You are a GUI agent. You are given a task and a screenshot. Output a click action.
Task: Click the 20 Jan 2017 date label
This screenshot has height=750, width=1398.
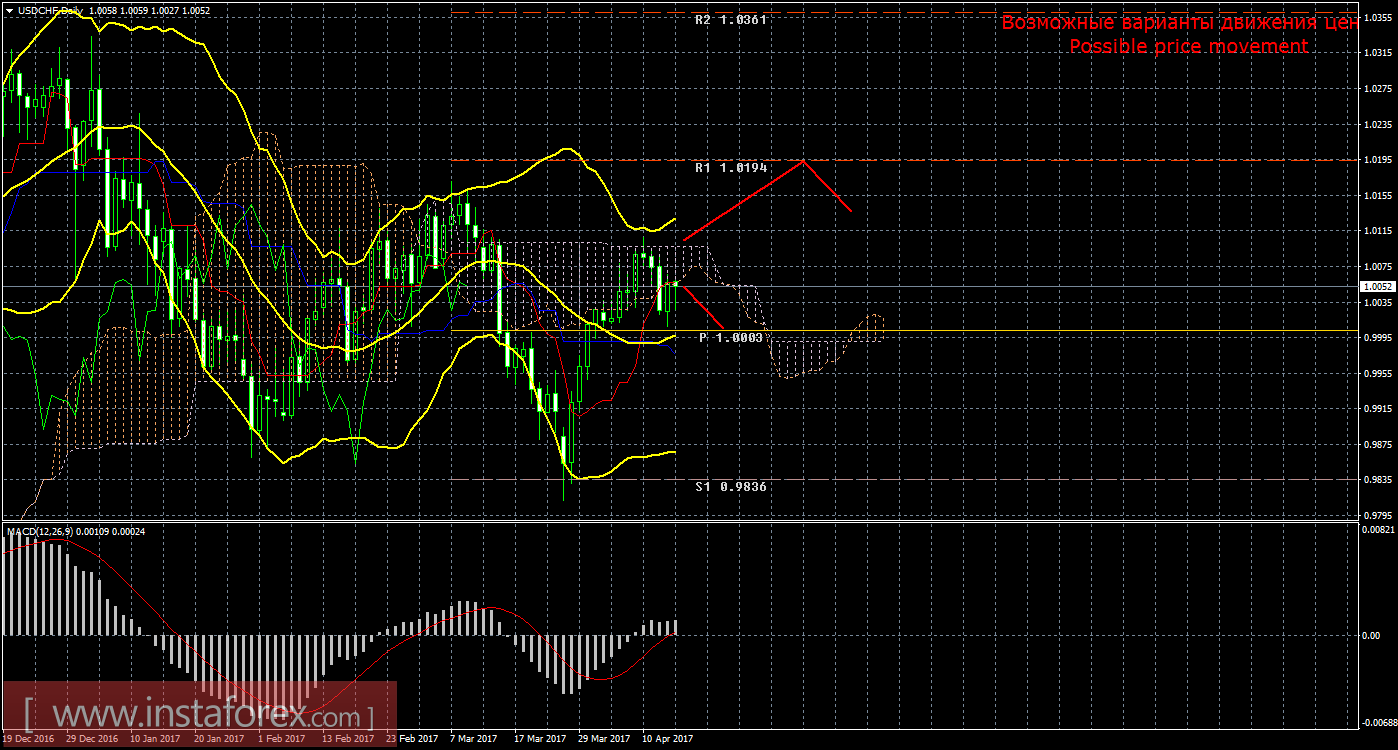pos(221,740)
